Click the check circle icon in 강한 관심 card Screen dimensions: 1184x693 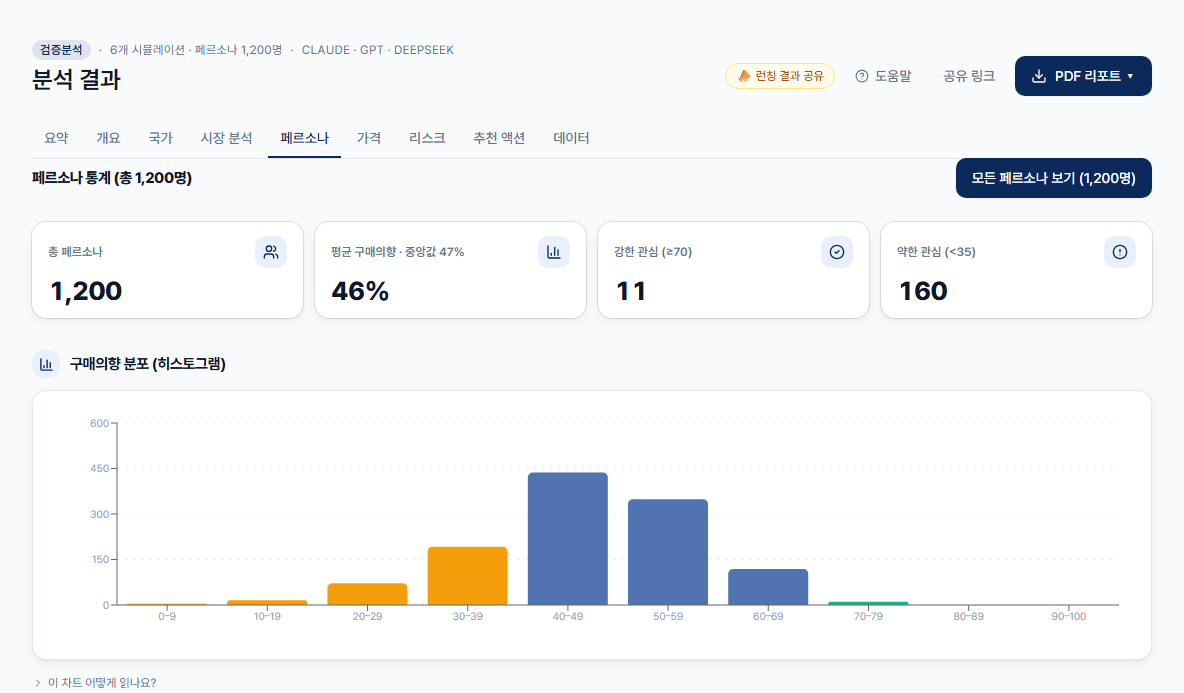click(837, 252)
